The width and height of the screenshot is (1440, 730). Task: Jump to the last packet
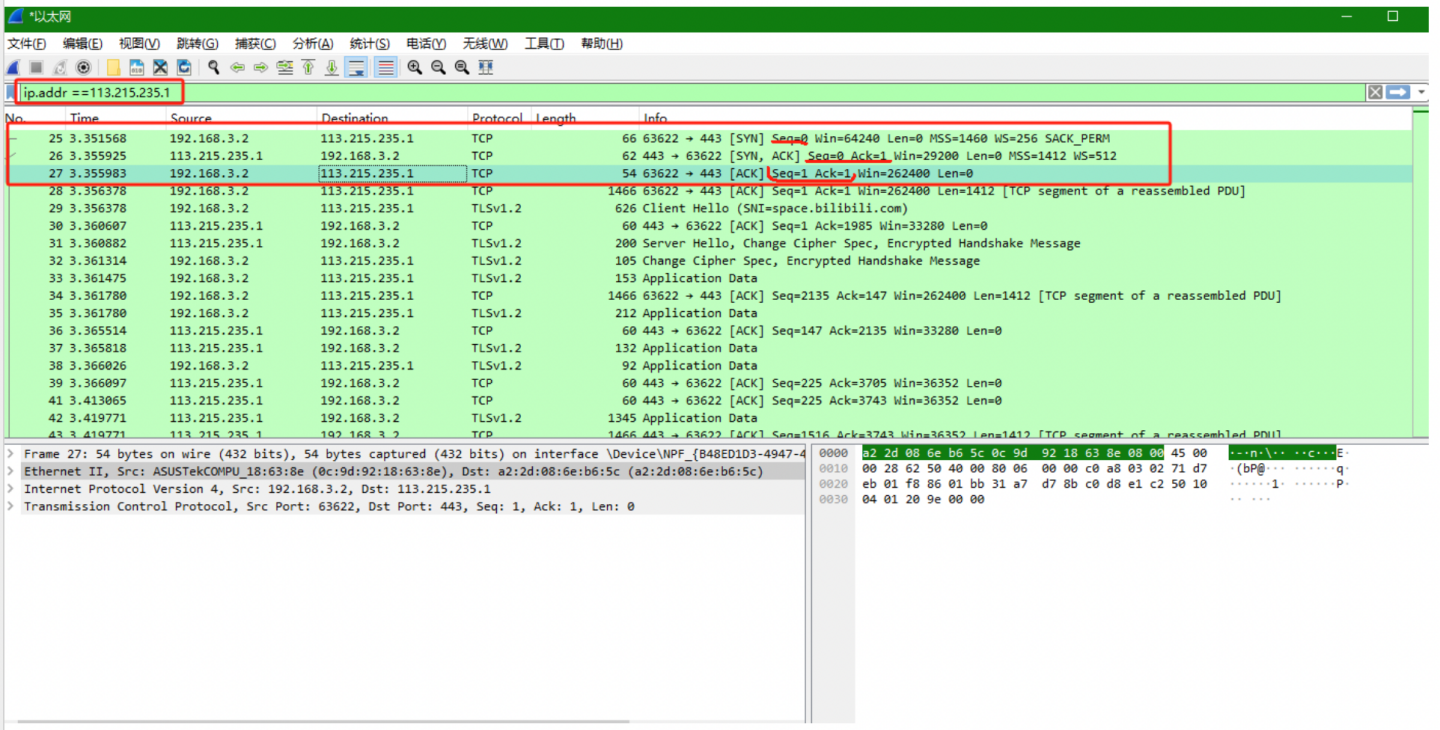click(332, 68)
